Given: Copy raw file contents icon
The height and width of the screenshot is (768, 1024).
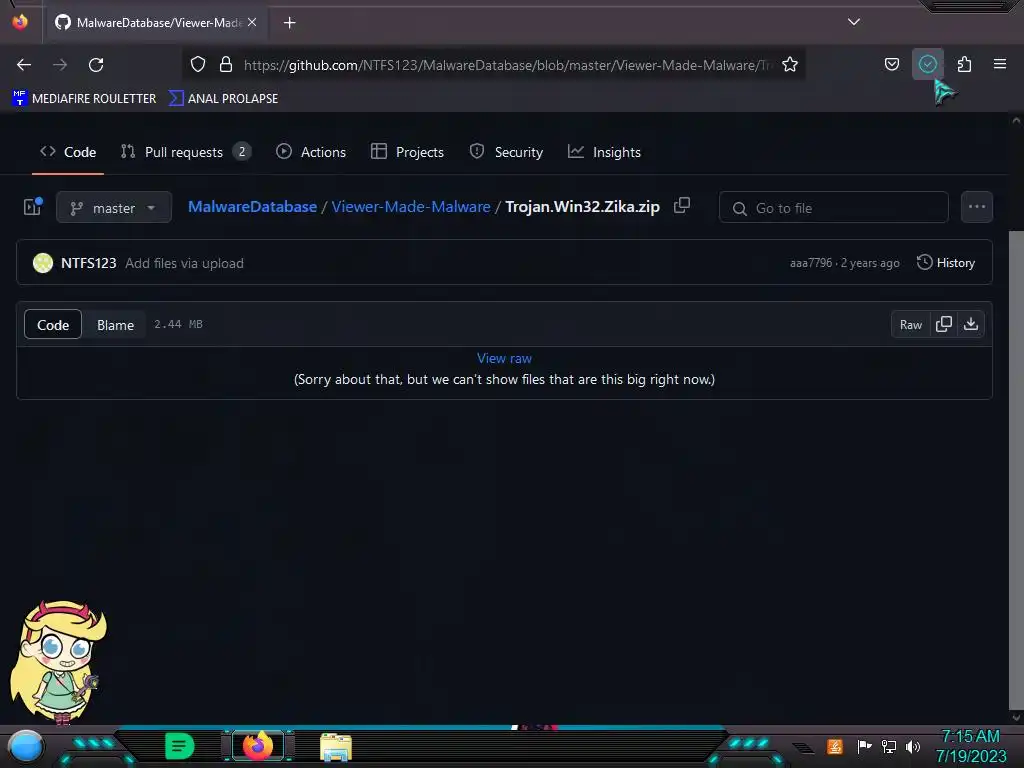Looking at the screenshot, I should 944,325.
